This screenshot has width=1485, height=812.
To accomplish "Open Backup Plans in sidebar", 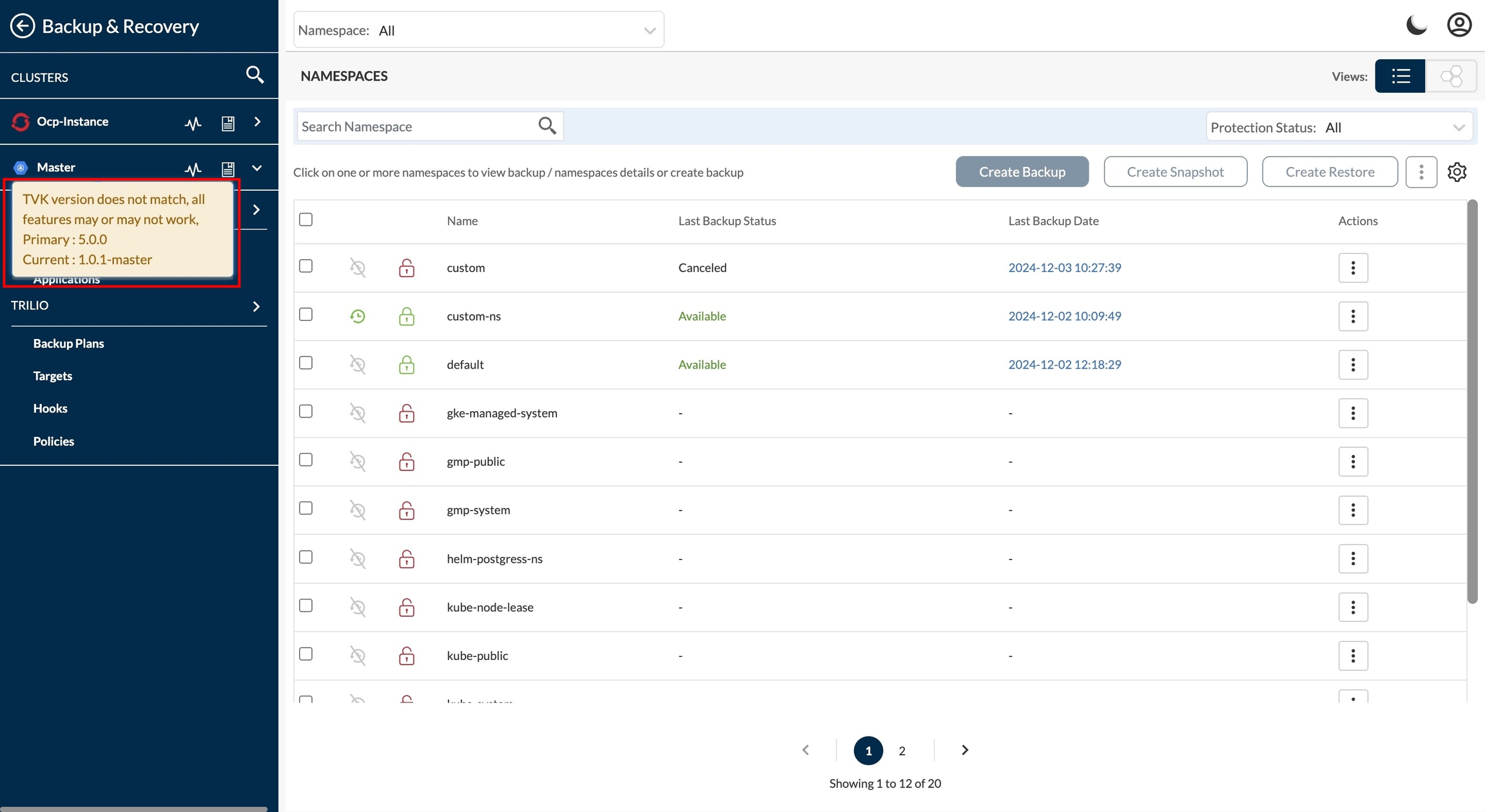I will [x=68, y=343].
